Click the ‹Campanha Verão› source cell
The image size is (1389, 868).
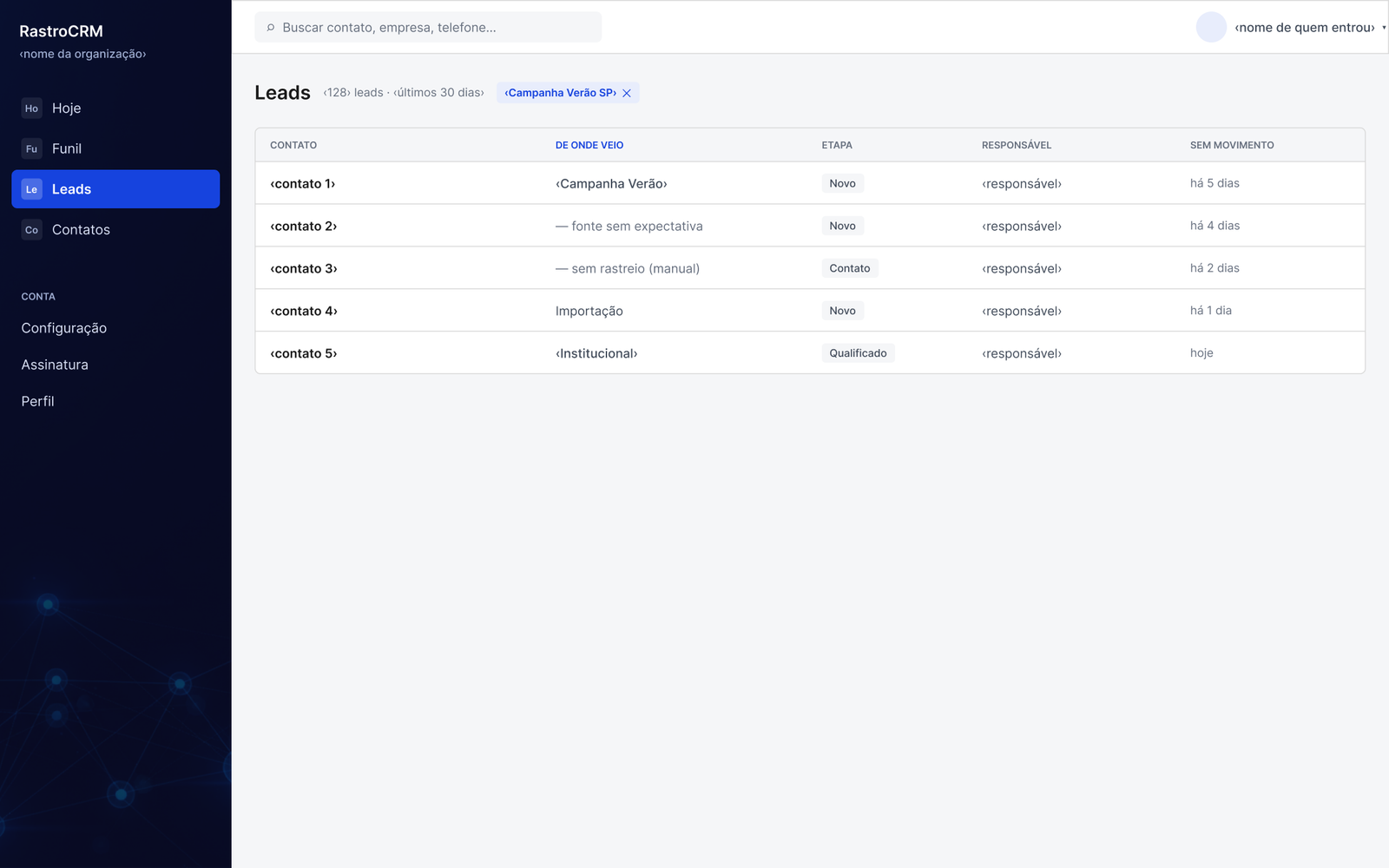(x=611, y=184)
